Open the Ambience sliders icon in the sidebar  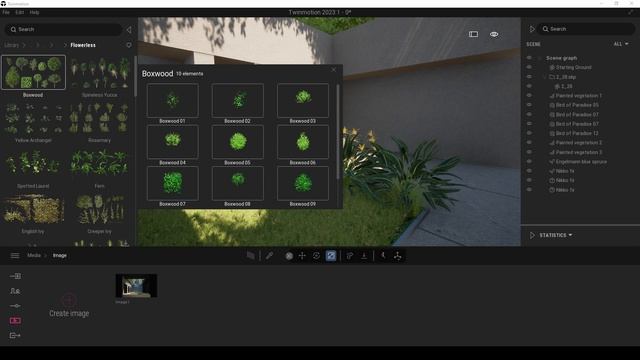(x=15, y=306)
